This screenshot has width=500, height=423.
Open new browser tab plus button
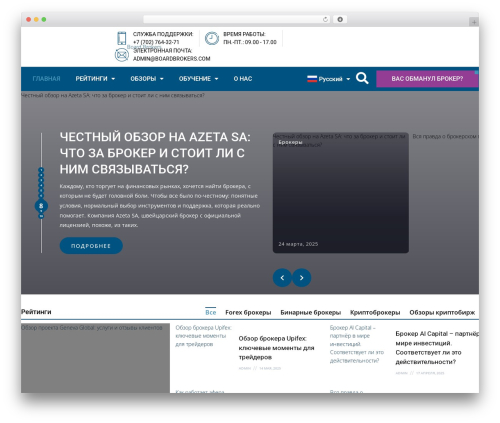[474, 22]
